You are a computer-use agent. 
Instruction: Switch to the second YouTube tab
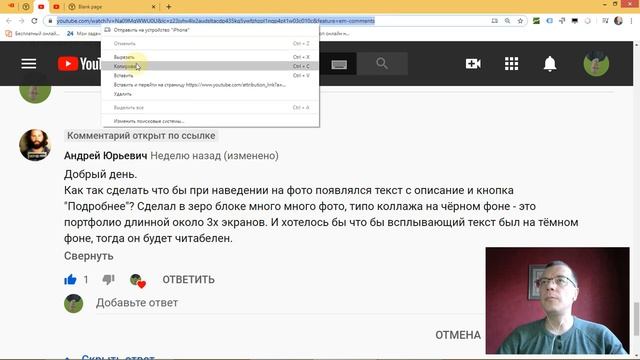pos(56,7)
